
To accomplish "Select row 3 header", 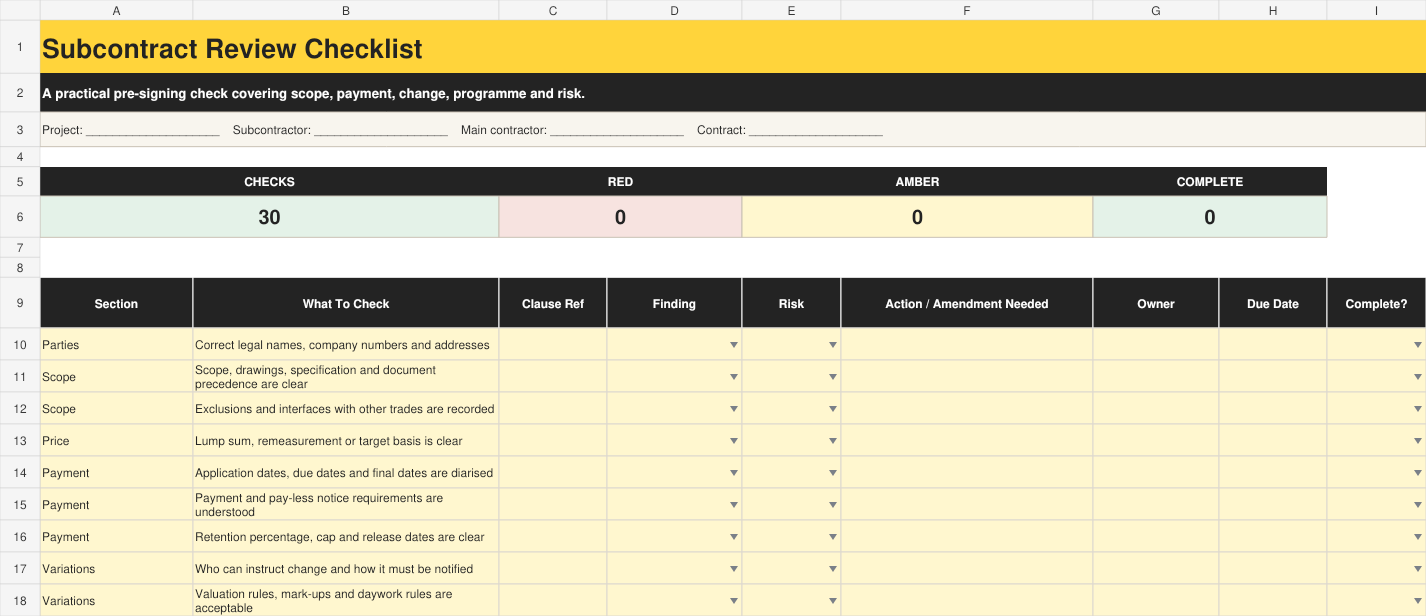I will click(20, 130).
